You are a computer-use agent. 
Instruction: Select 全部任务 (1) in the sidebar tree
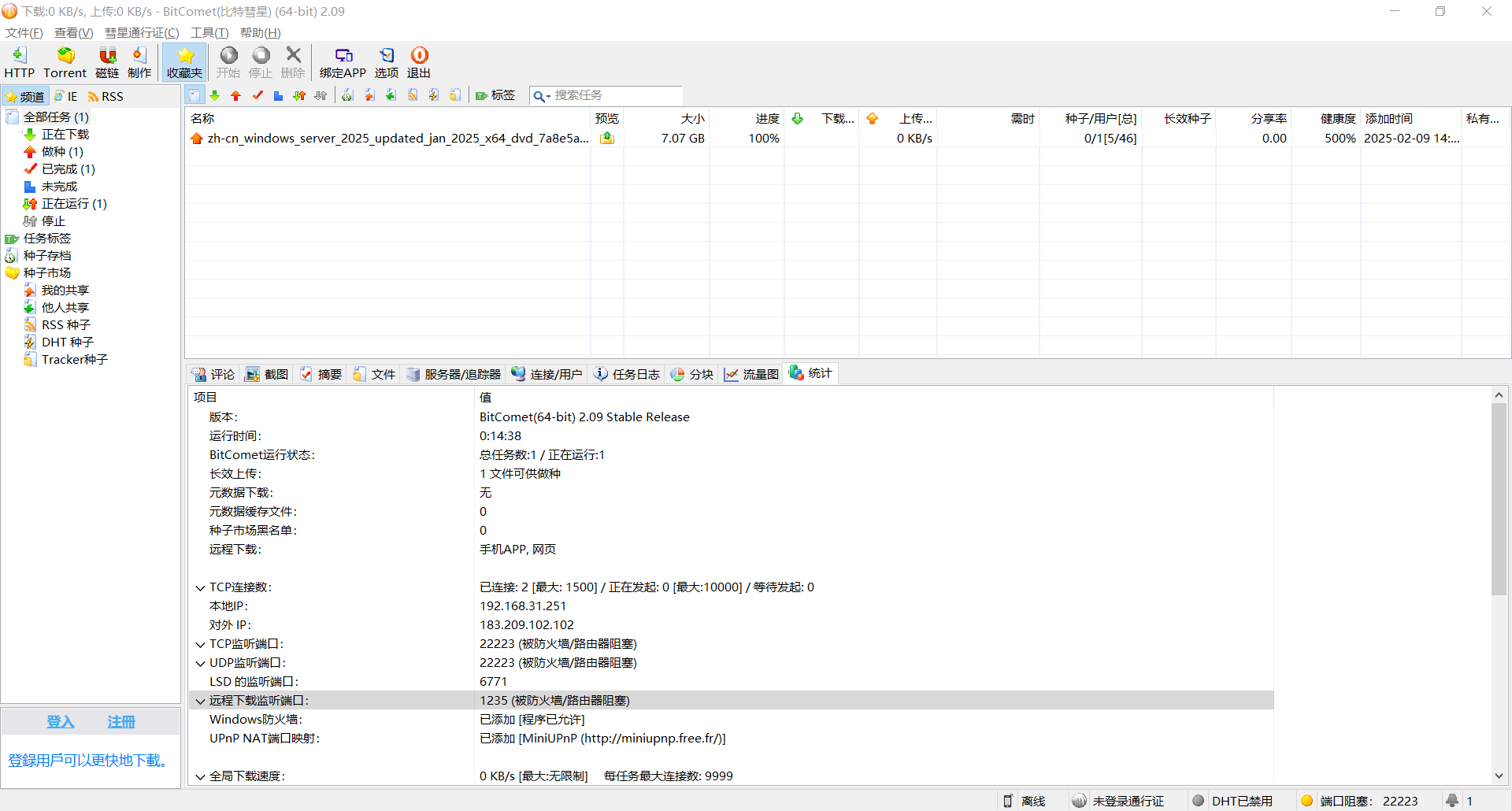pyautogui.click(x=56, y=117)
